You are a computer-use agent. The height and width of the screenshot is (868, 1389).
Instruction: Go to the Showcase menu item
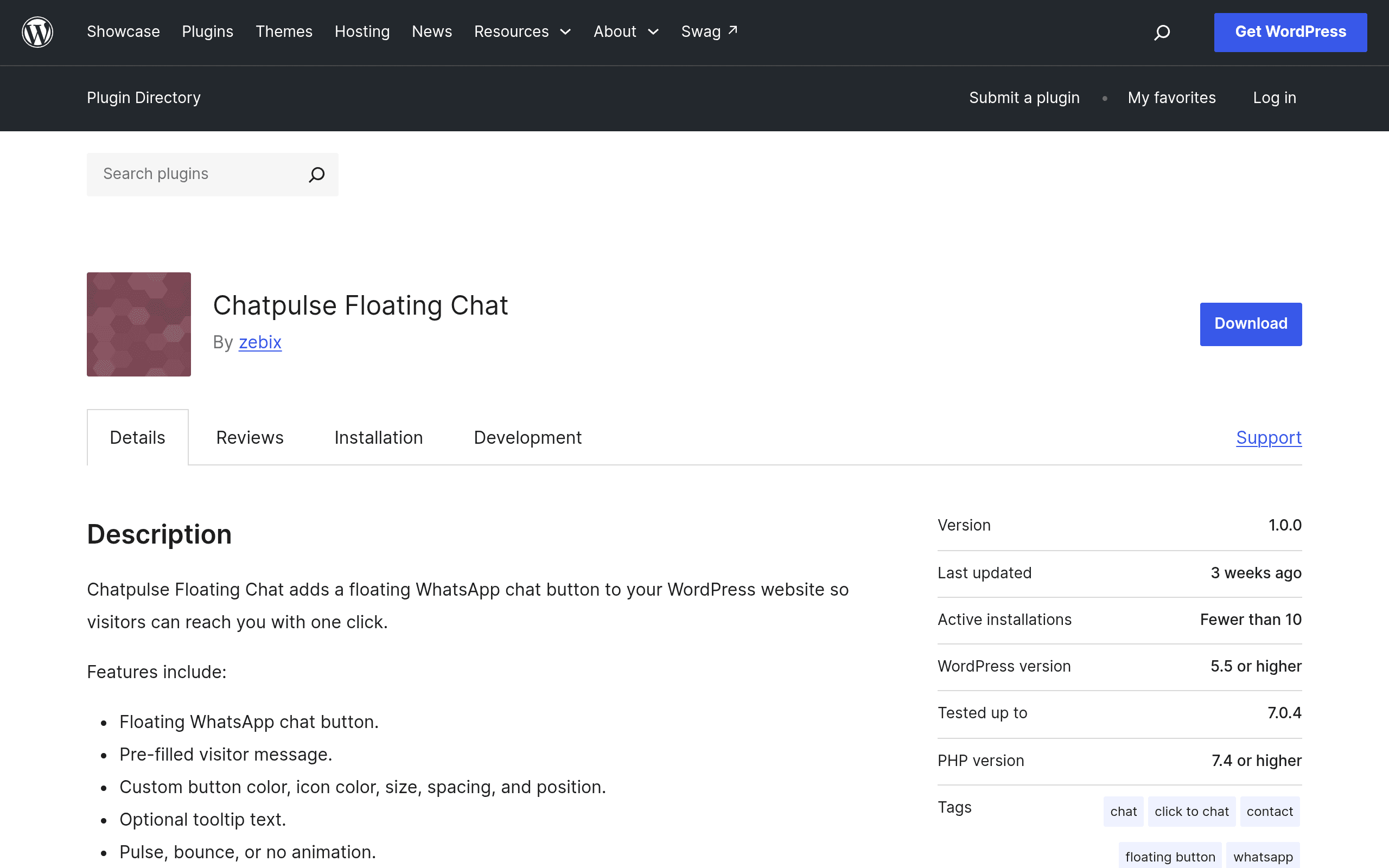coord(123,31)
